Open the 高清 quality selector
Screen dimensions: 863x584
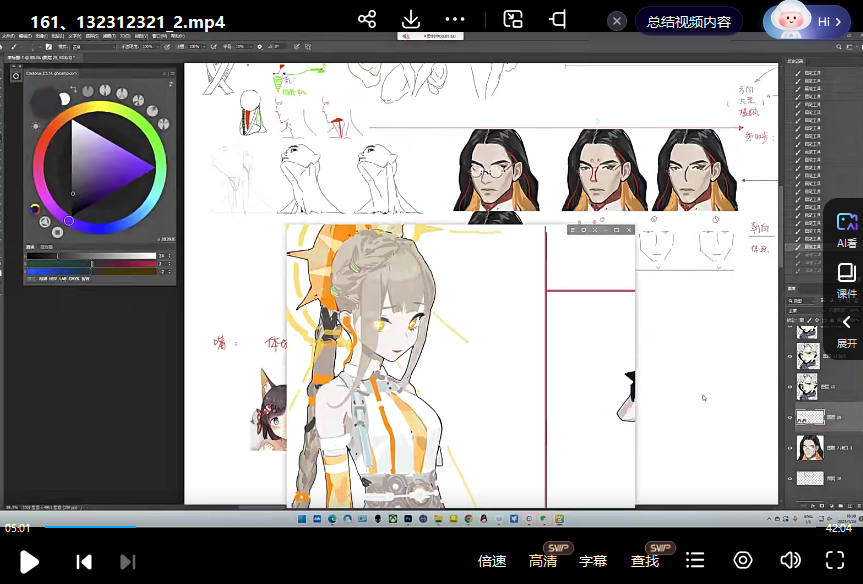point(543,561)
